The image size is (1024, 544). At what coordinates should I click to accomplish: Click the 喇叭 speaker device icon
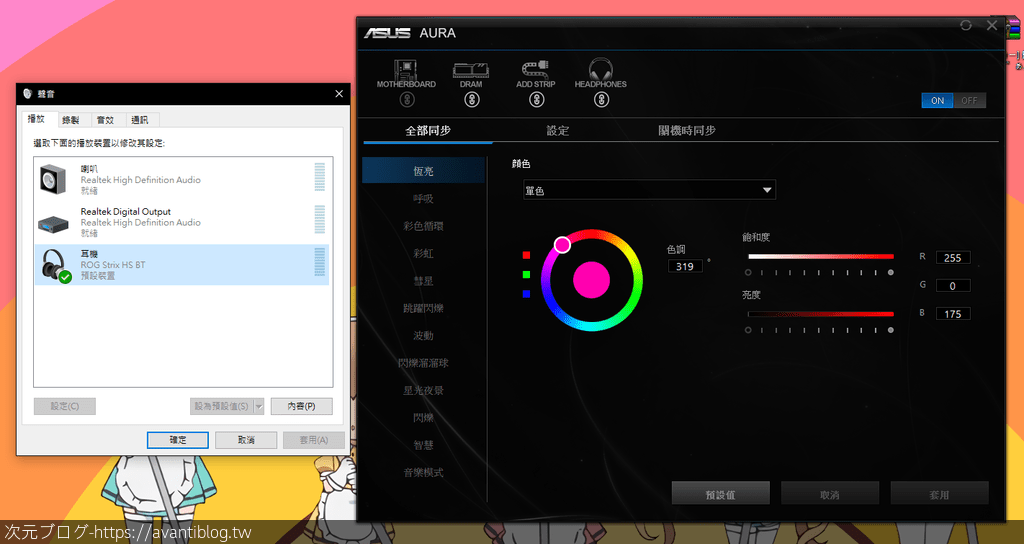(x=53, y=179)
